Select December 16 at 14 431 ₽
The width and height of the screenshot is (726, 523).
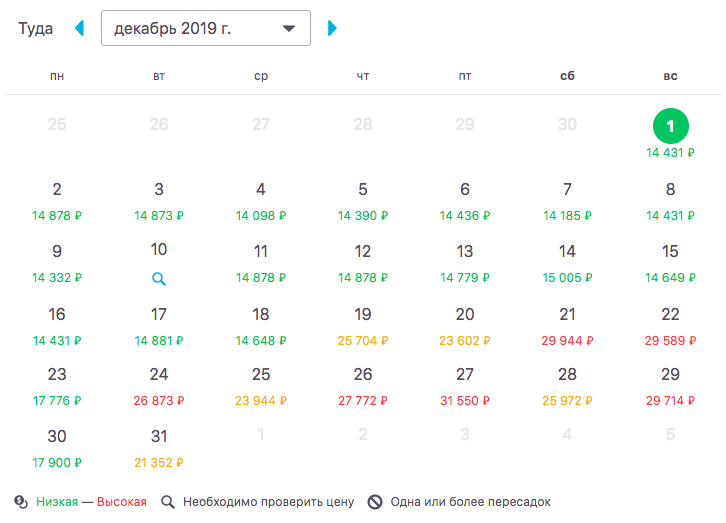[x=57, y=325]
